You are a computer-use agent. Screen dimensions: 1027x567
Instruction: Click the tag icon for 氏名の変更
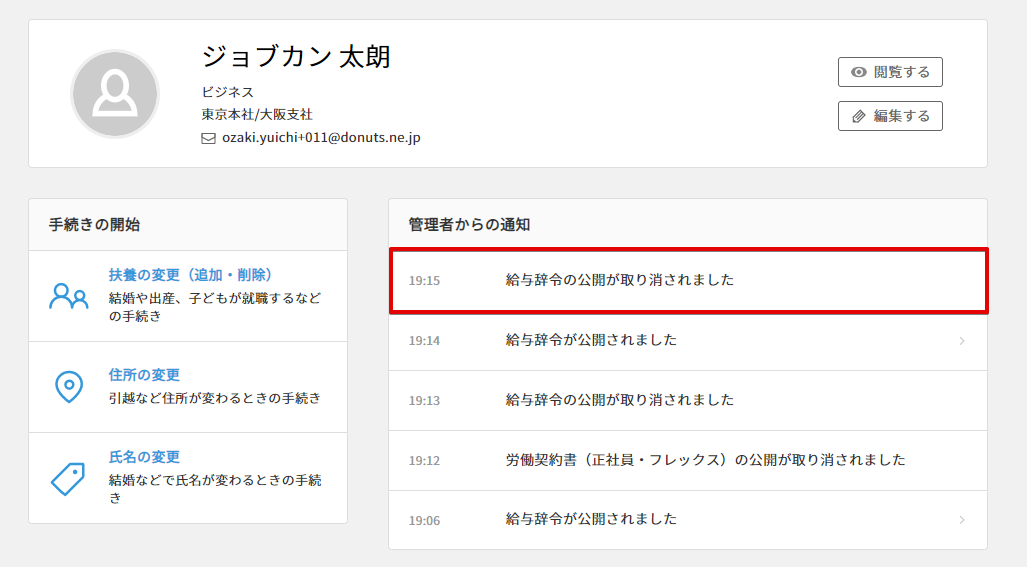tap(68, 479)
